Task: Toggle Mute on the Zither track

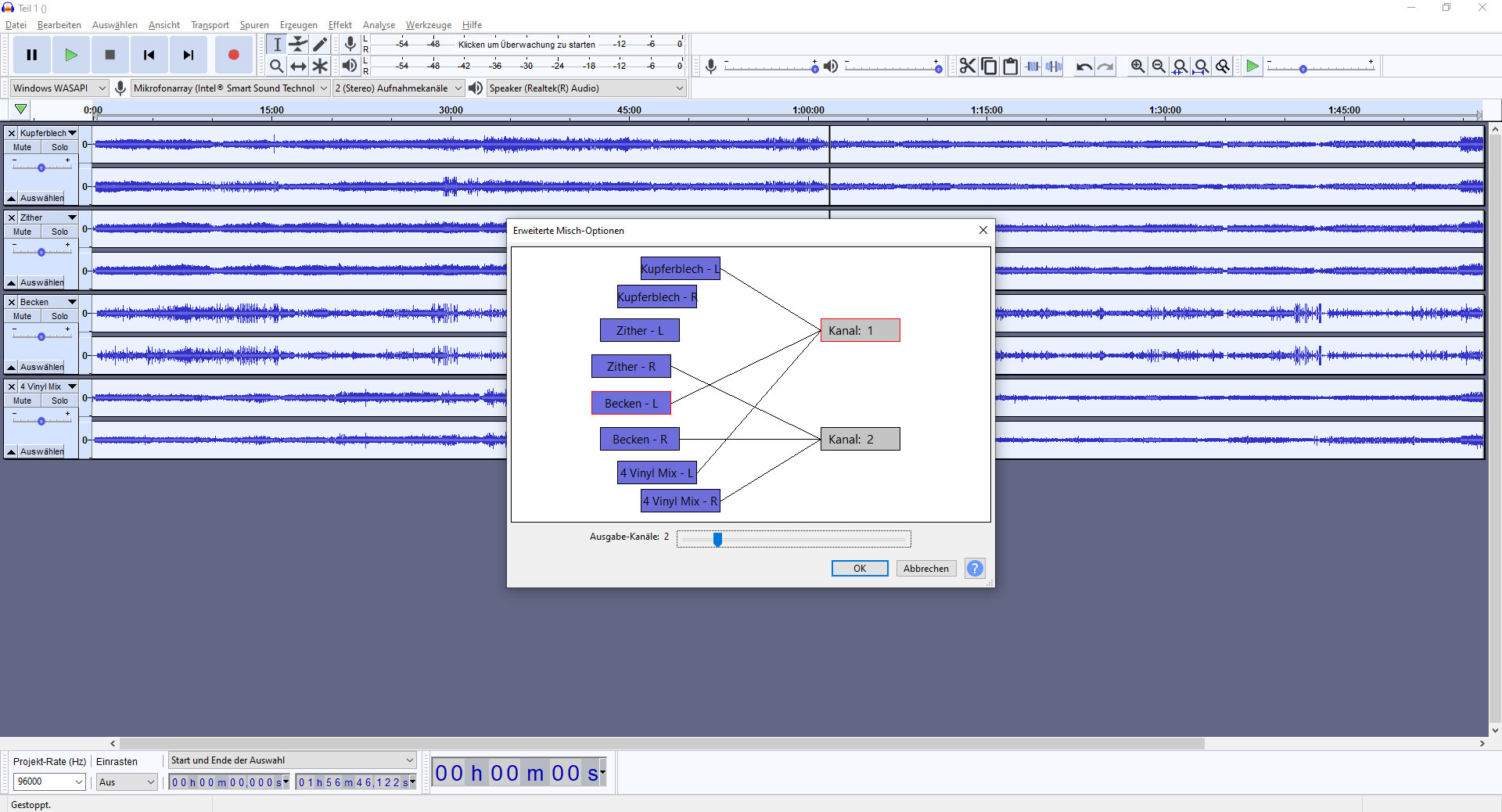Action: [x=21, y=232]
